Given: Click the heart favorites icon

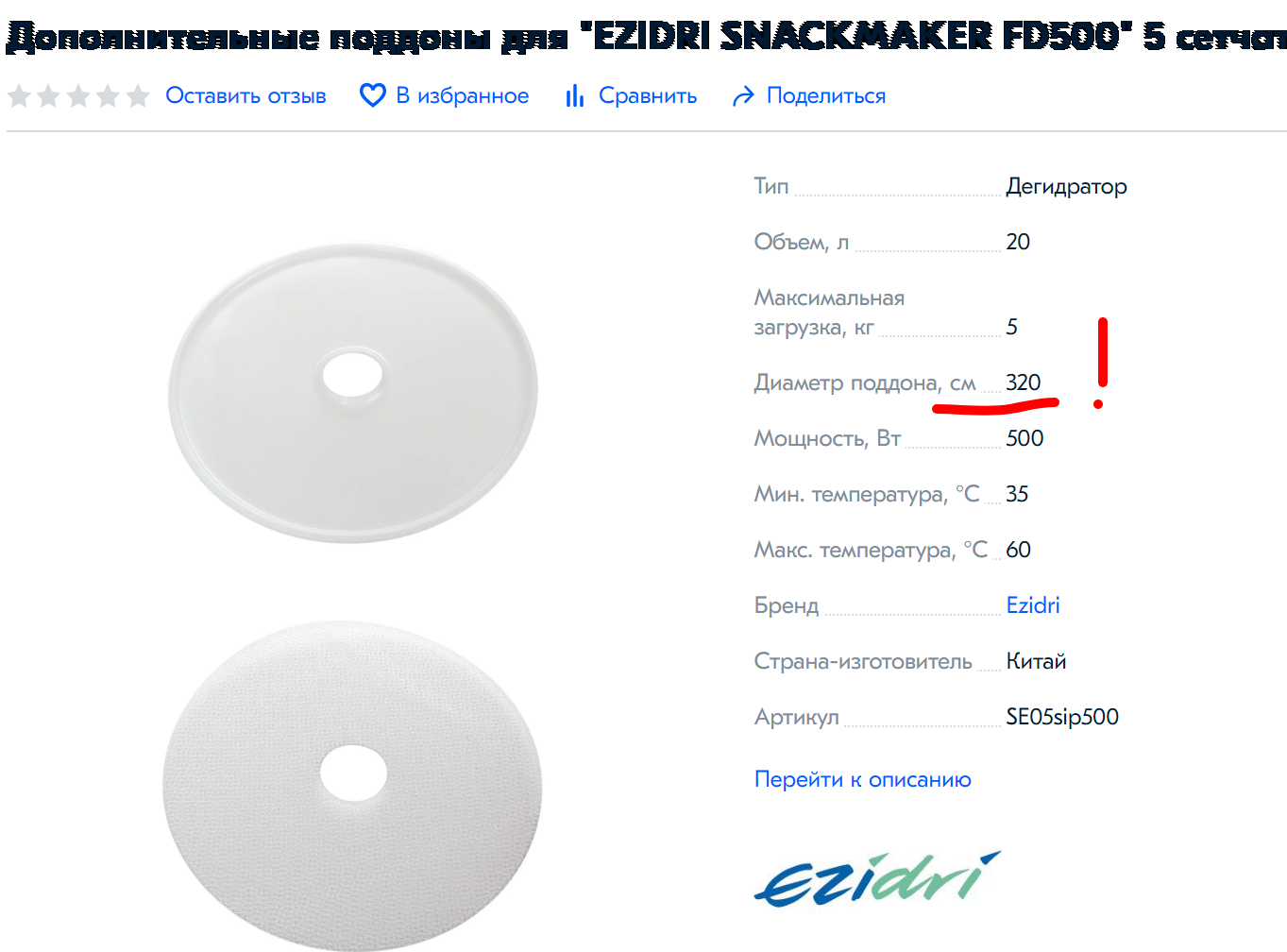Looking at the screenshot, I should (x=373, y=95).
